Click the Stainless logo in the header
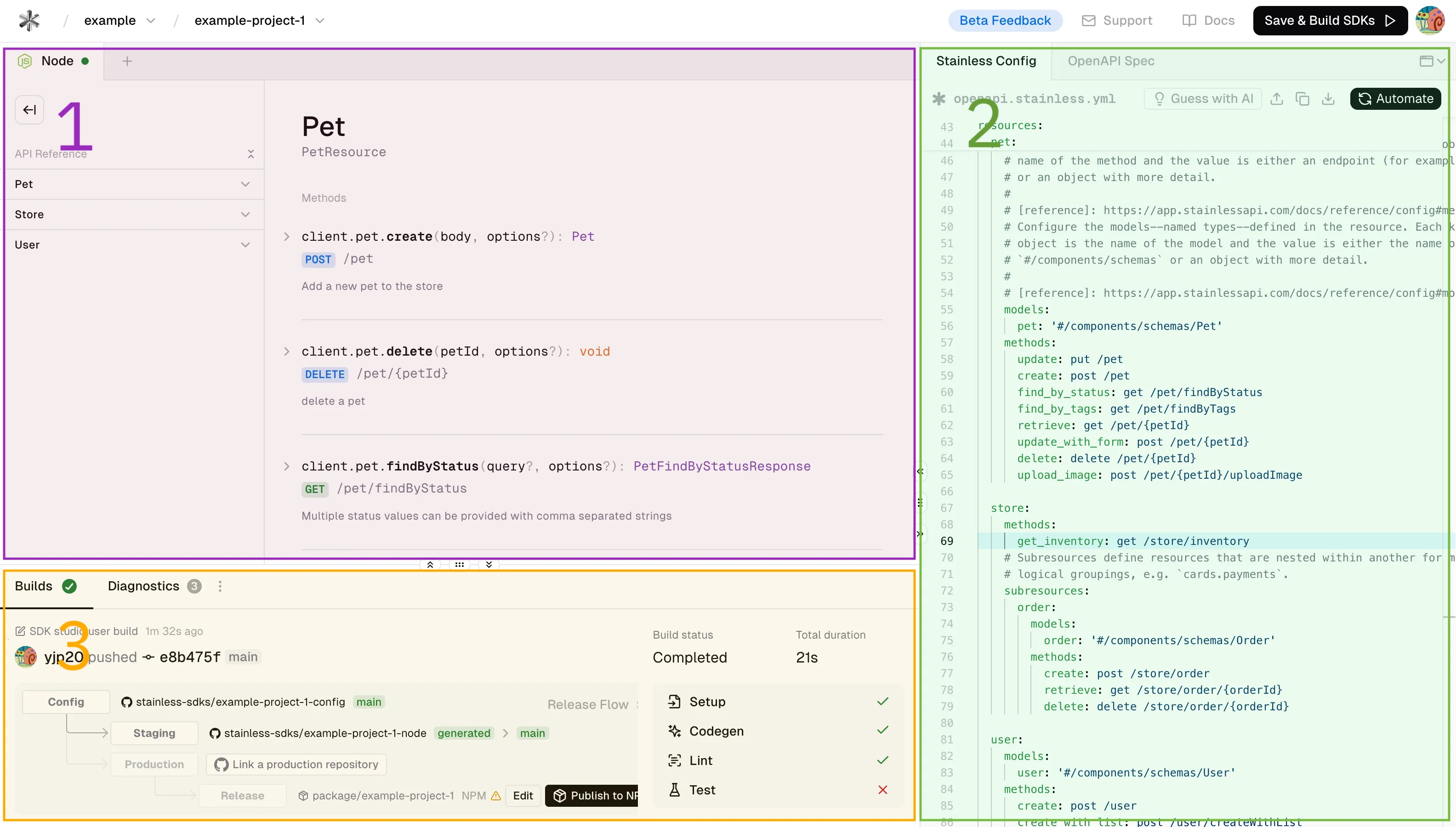This screenshot has height=827, width=1456. coord(29,21)
